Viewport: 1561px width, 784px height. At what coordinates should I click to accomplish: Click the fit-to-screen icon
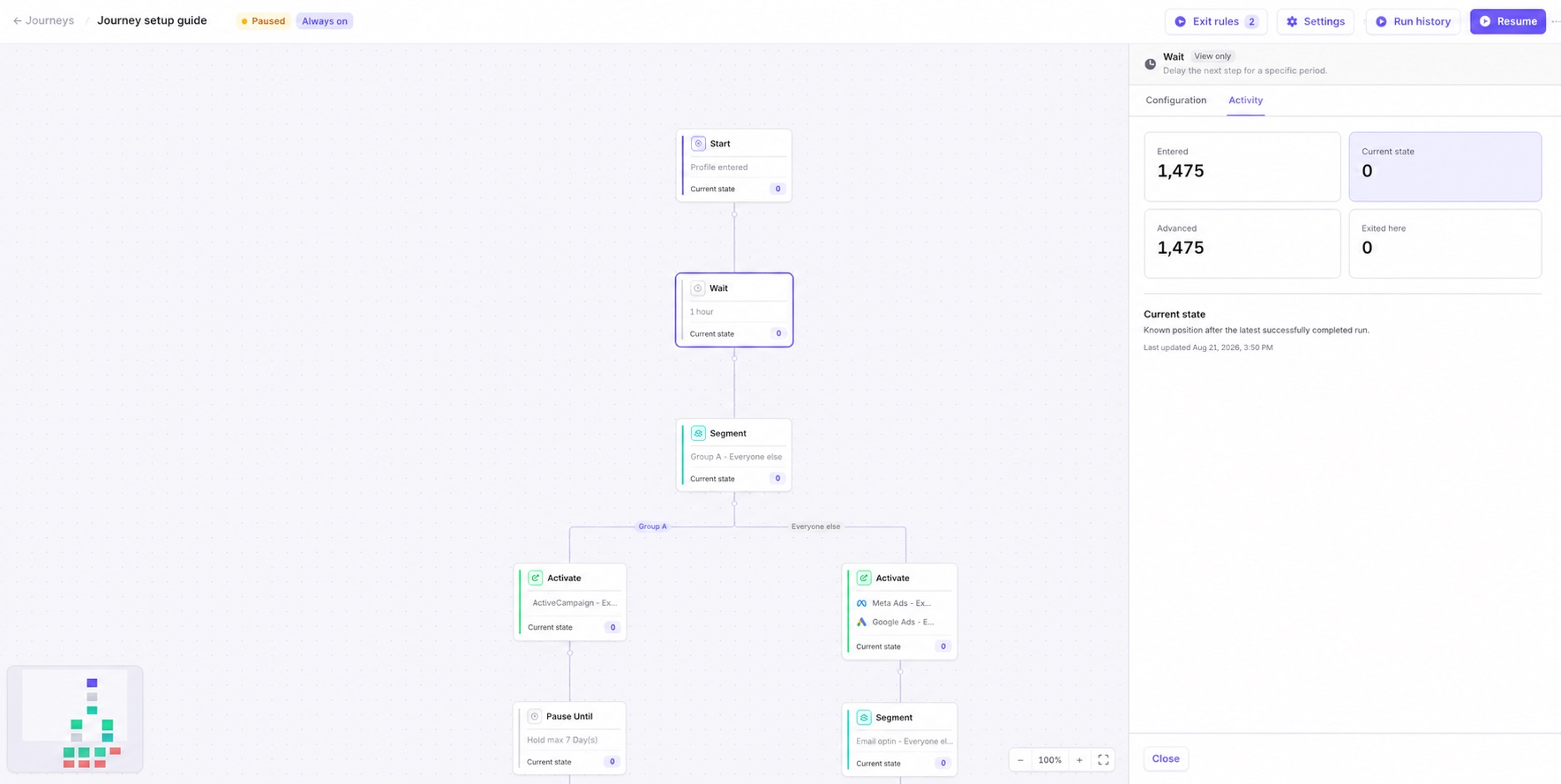(1103, 760)
